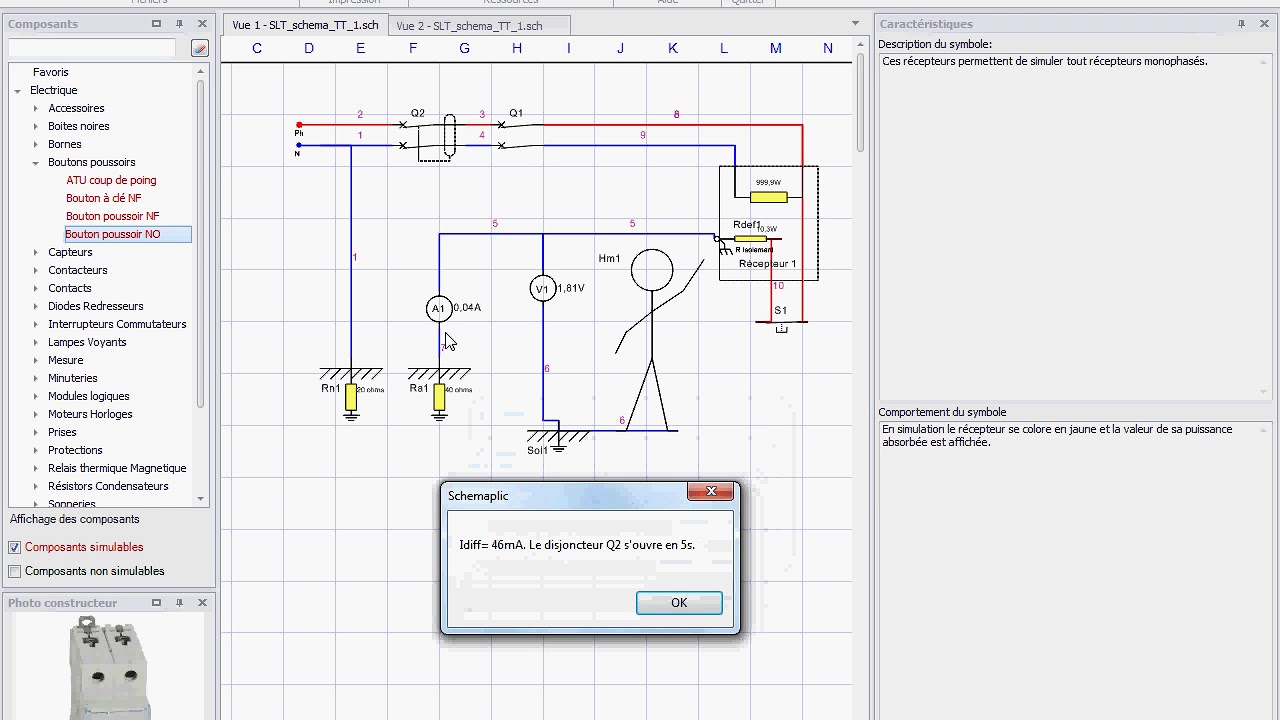This screenshot has width=1280, height=720.
Task: Enable the Composants non simulables checkbox
Action: (14, 571)
